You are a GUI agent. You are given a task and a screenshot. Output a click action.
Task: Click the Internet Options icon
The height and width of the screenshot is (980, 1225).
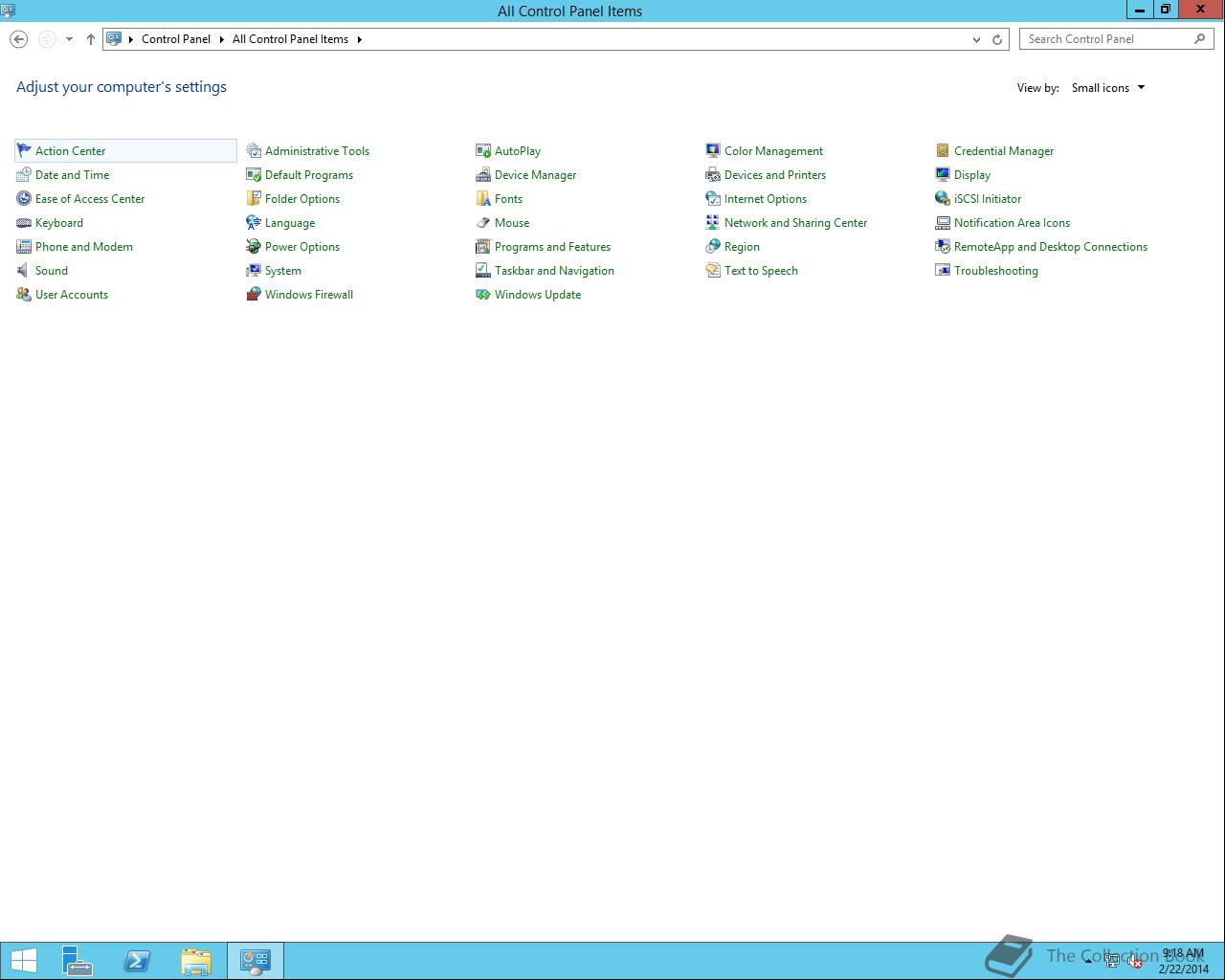pyautogui.click(x=713, y=198)
